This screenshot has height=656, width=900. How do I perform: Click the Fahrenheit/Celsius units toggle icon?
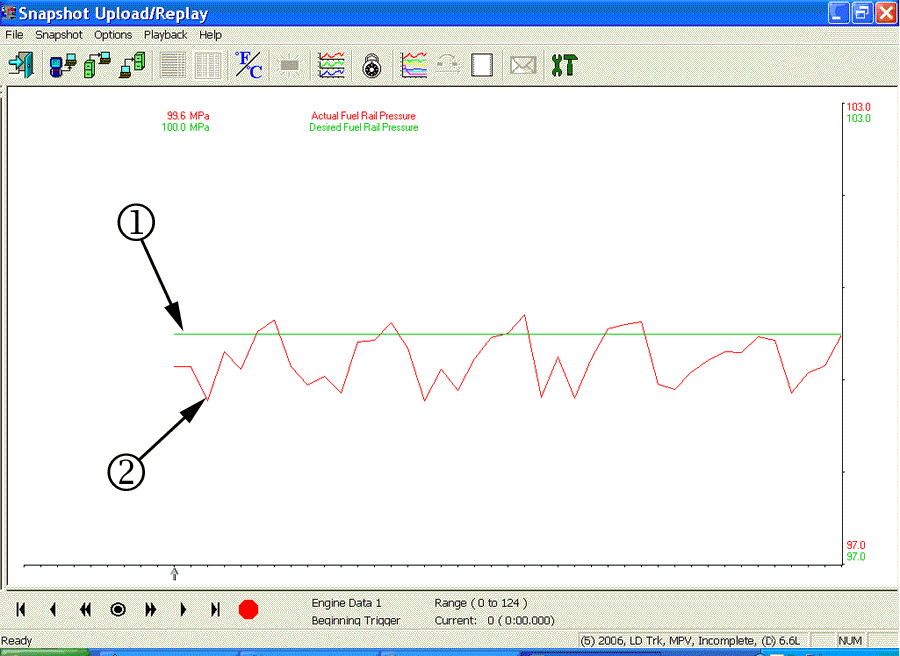coord(247,65)
